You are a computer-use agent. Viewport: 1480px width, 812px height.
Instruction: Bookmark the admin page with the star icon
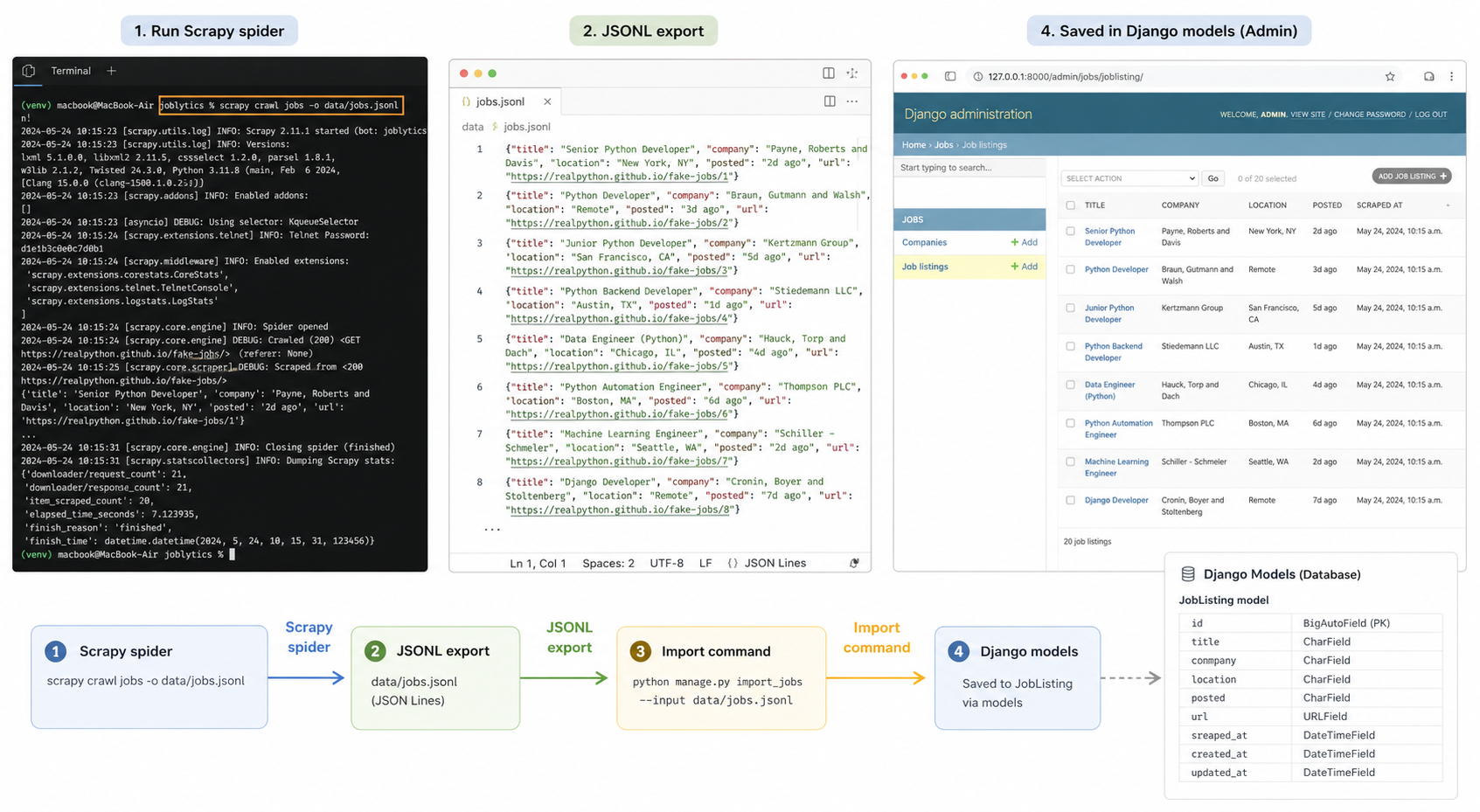(x=1390, y=77)
